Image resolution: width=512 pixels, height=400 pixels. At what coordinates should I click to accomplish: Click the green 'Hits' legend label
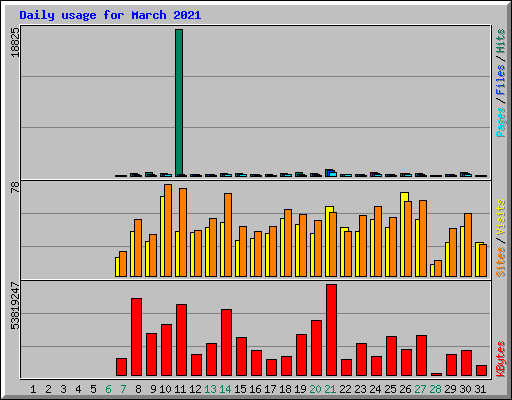point(500,41)
